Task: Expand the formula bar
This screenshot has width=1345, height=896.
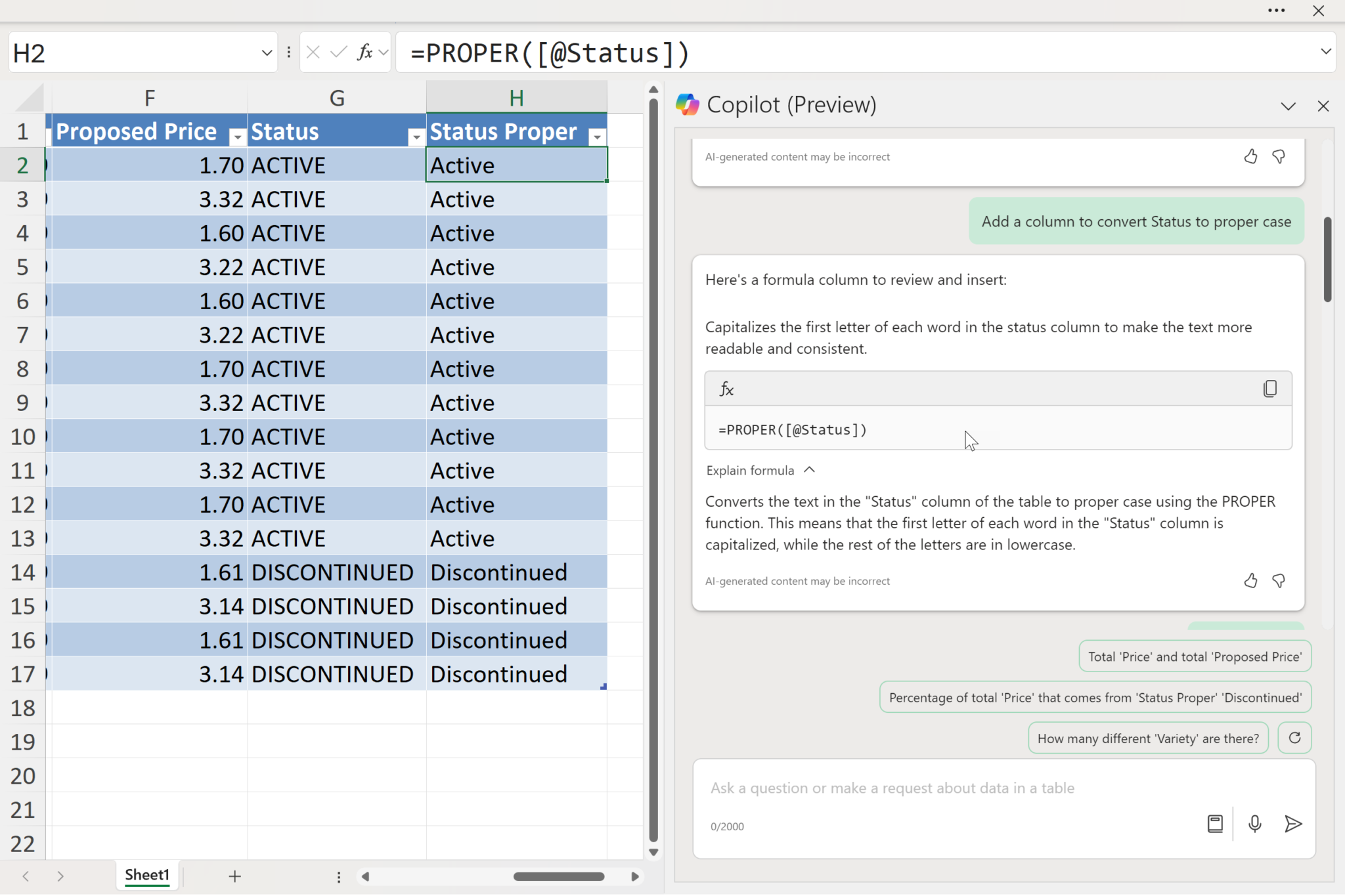Action: point(1325,51)
